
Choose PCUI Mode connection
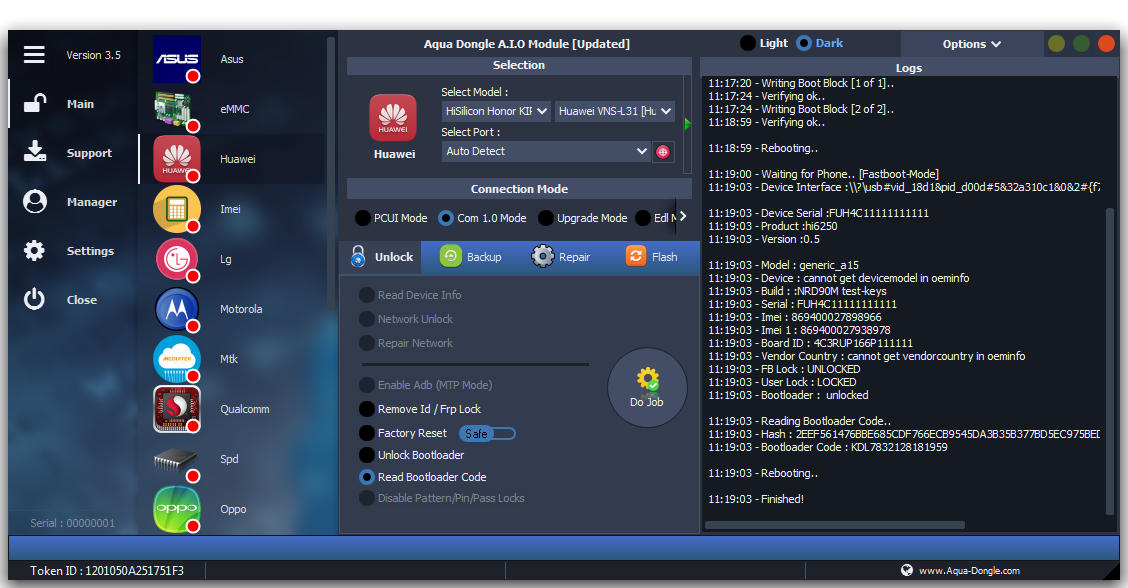click(363, 218)
